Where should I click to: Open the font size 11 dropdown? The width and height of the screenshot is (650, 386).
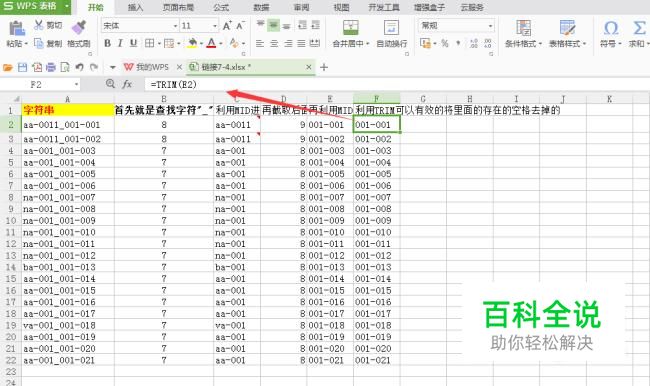pyautogui.click(x=215, y=26)
